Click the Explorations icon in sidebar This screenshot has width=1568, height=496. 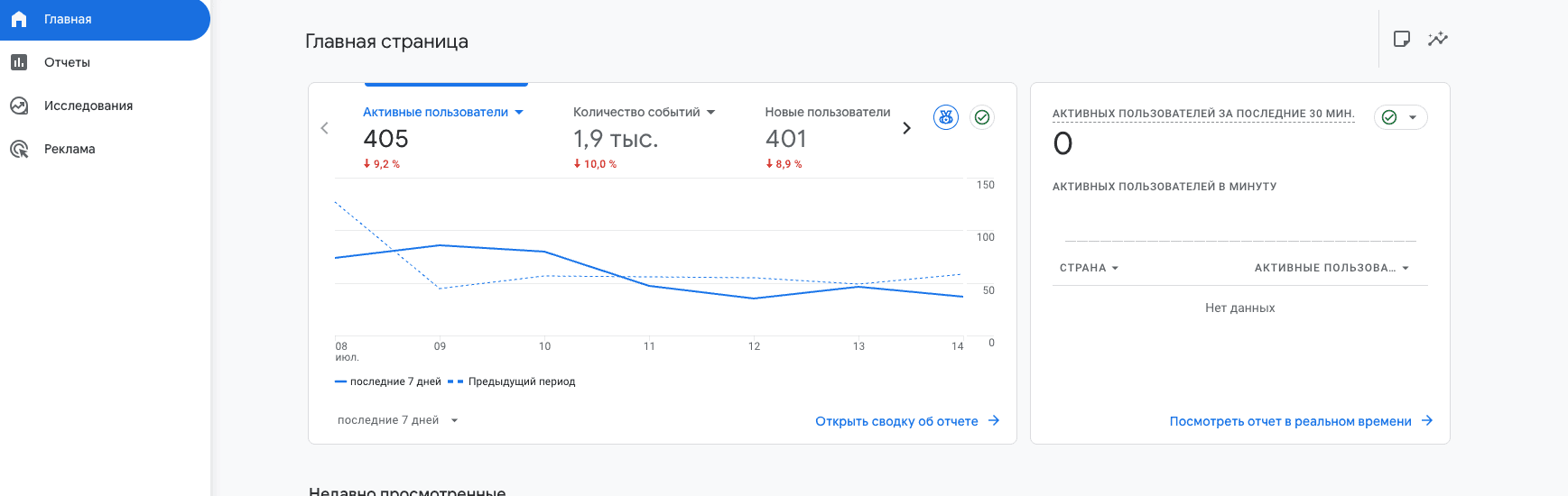(19, 106)
